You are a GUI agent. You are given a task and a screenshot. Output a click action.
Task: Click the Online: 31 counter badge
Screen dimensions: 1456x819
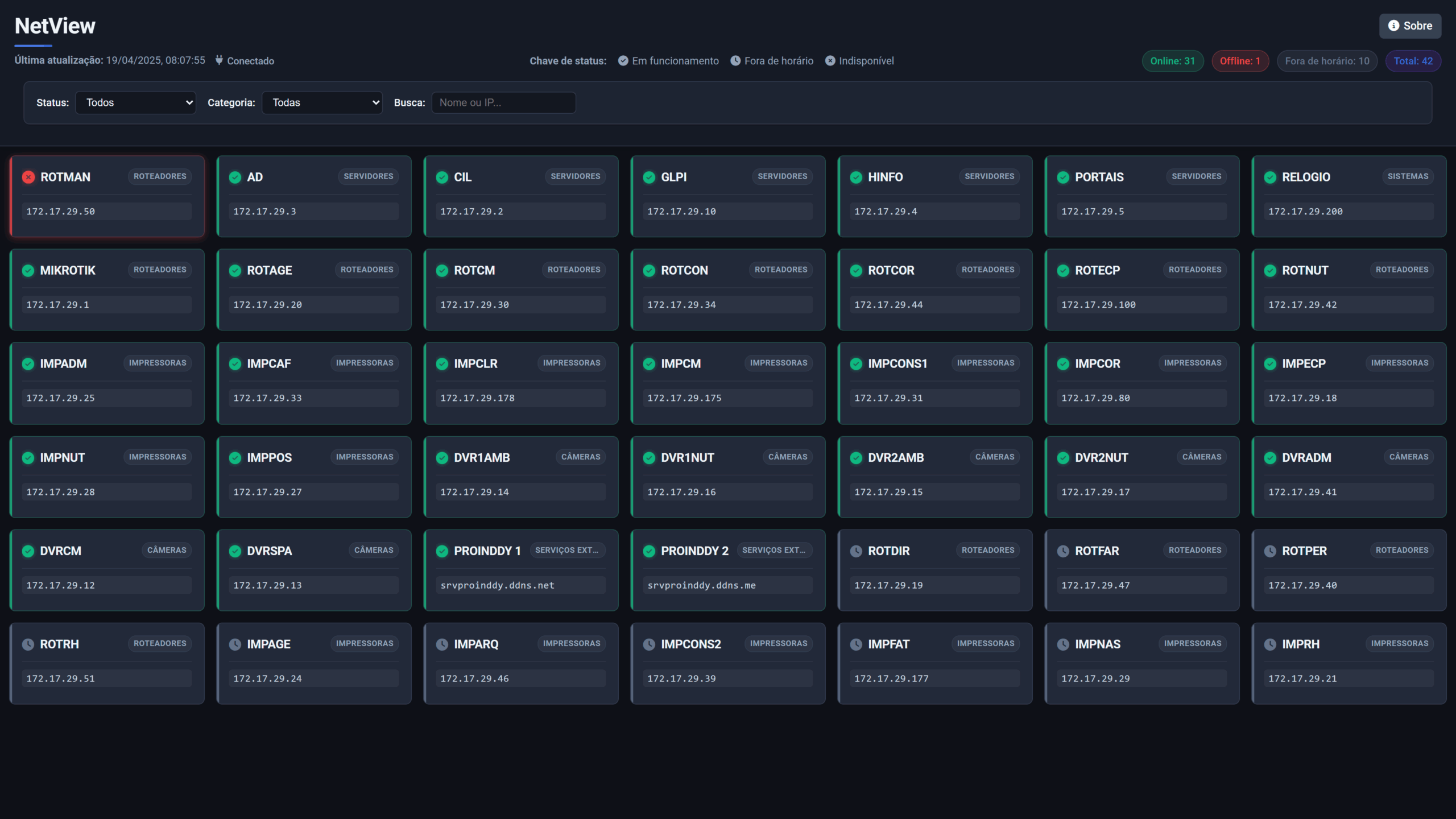1172,61
